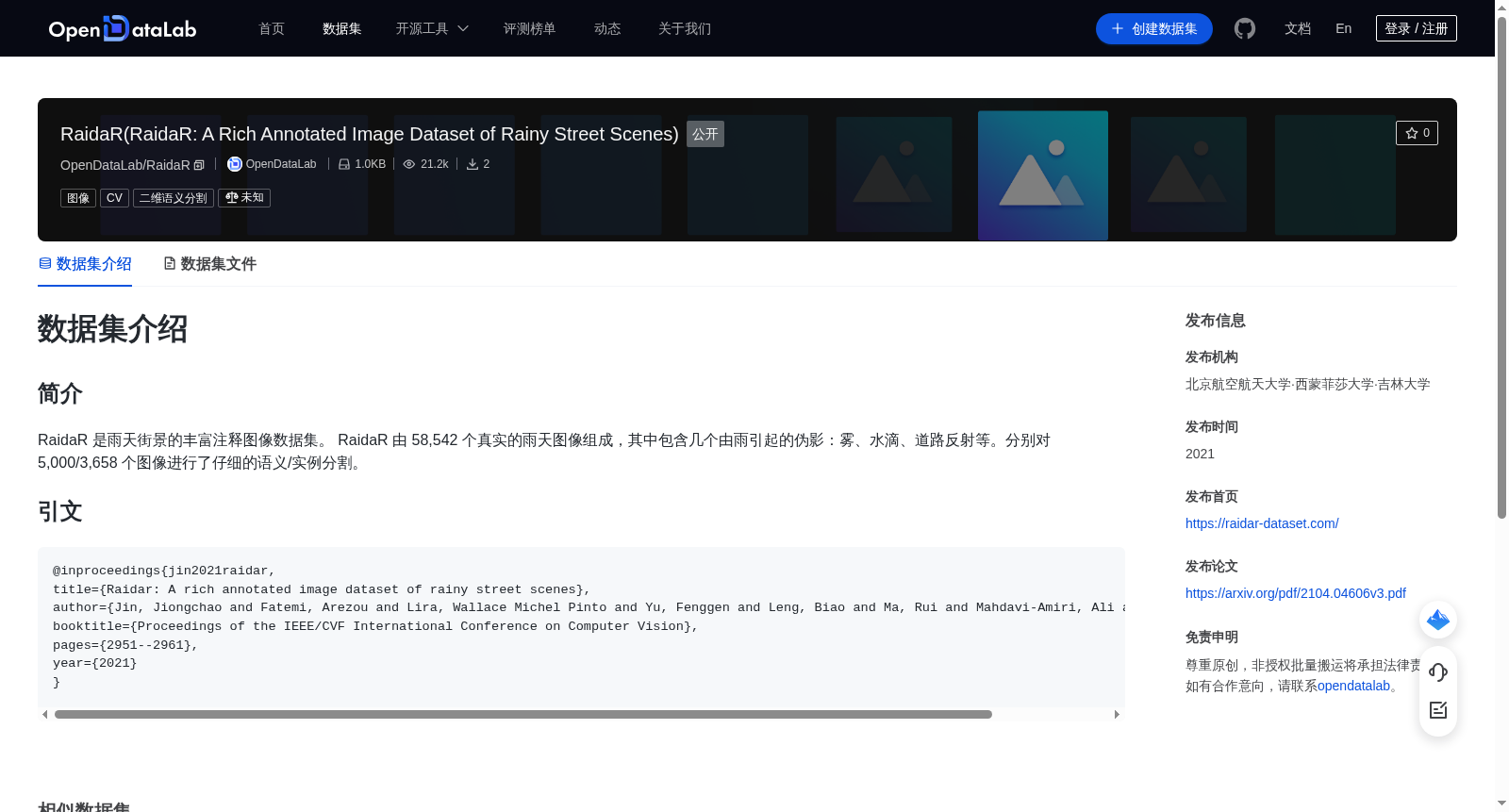
Task: Expand the 开源工具 dropdown menu
Action: pyautogui.click(x=432, y=28)
